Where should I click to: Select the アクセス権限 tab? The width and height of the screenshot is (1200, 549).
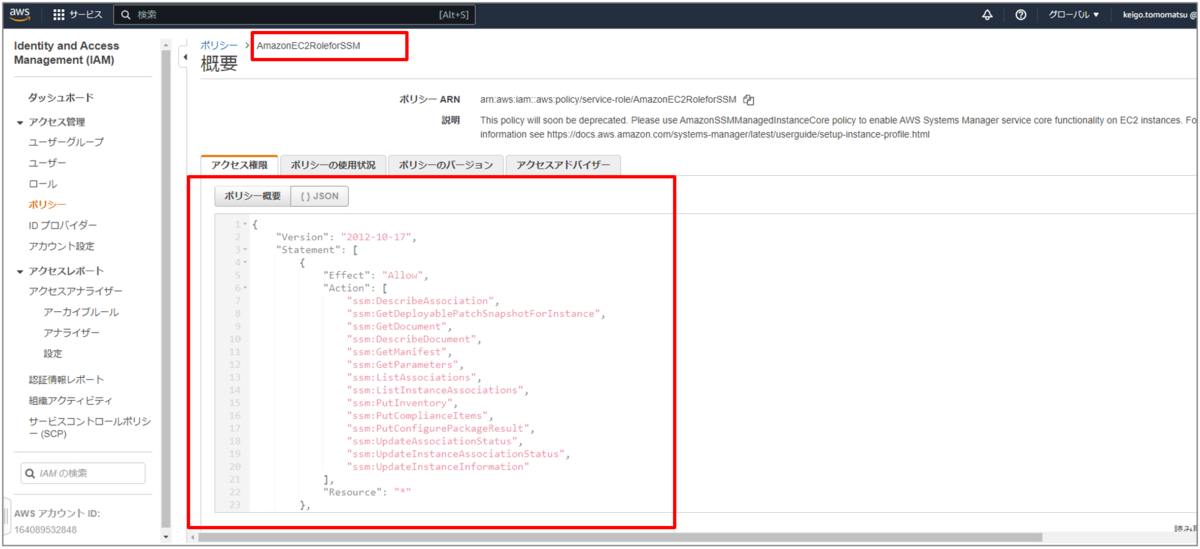tap(239, 165)
